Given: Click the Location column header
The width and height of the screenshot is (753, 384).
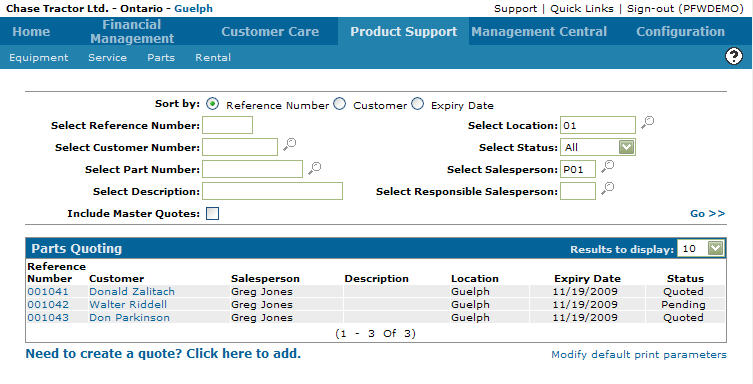Looking at the screenshot, I should click(x=474, y=278).
